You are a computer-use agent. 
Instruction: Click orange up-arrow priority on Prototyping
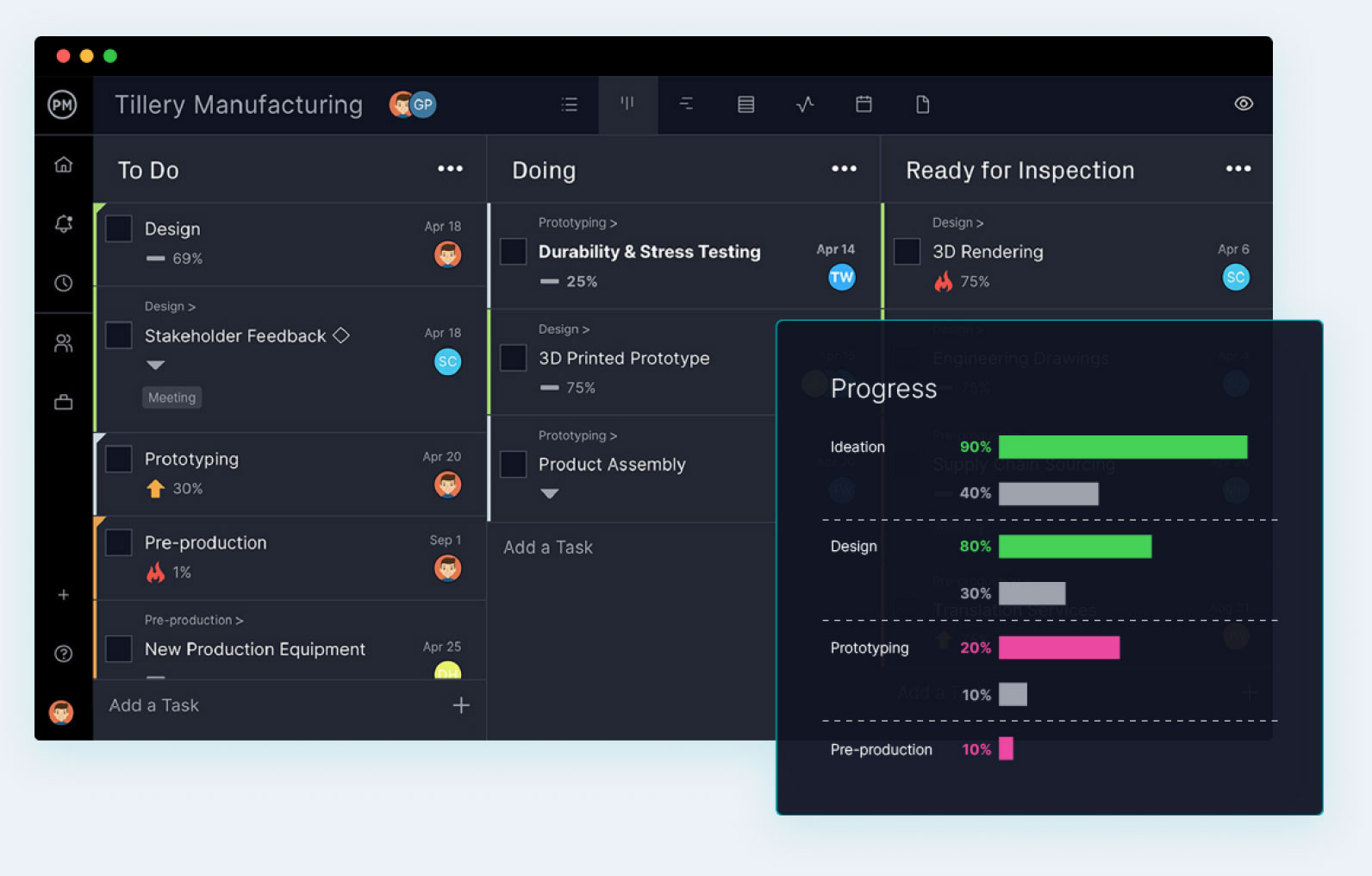click(x=155, y=489)
